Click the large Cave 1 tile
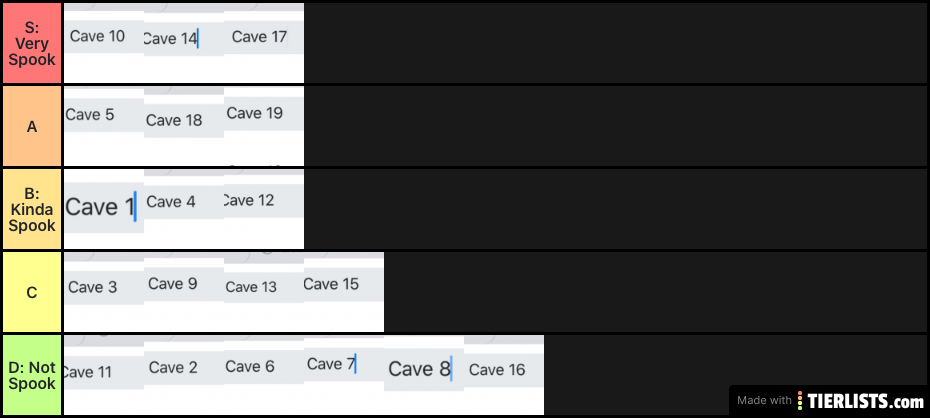Image resolution: width=930 pixels, height=419 pixels. tap(104, 209)
